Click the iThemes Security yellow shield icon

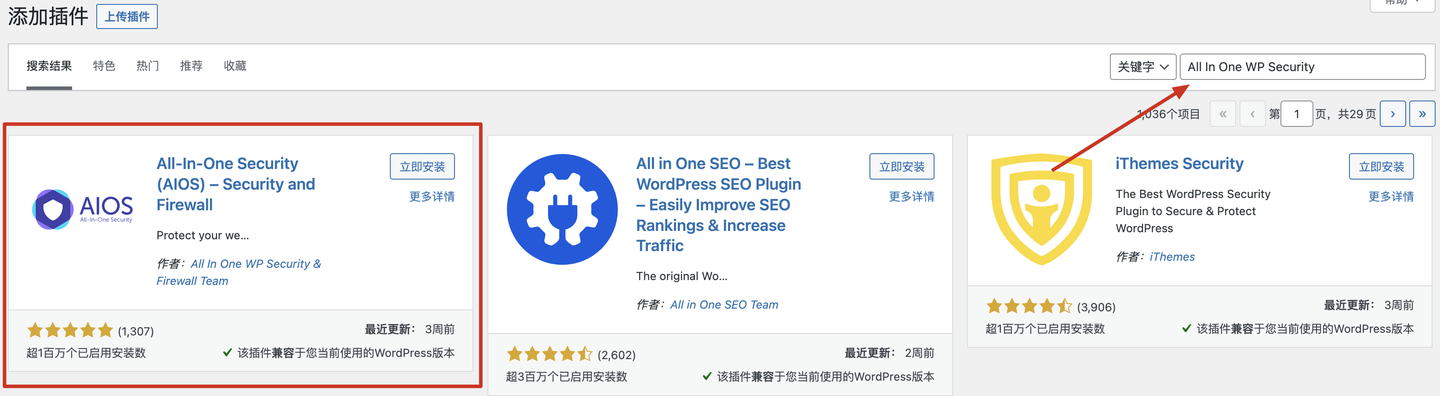1042,209
